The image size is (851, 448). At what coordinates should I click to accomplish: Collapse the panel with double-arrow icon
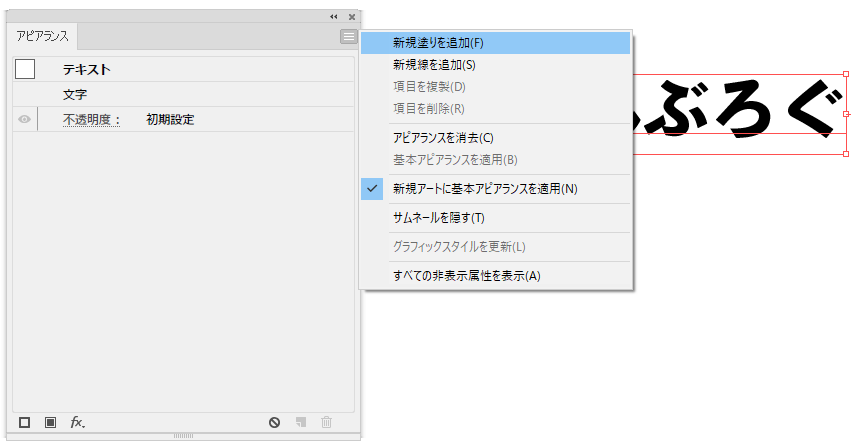pyautogui.click(x=333, y=17)
